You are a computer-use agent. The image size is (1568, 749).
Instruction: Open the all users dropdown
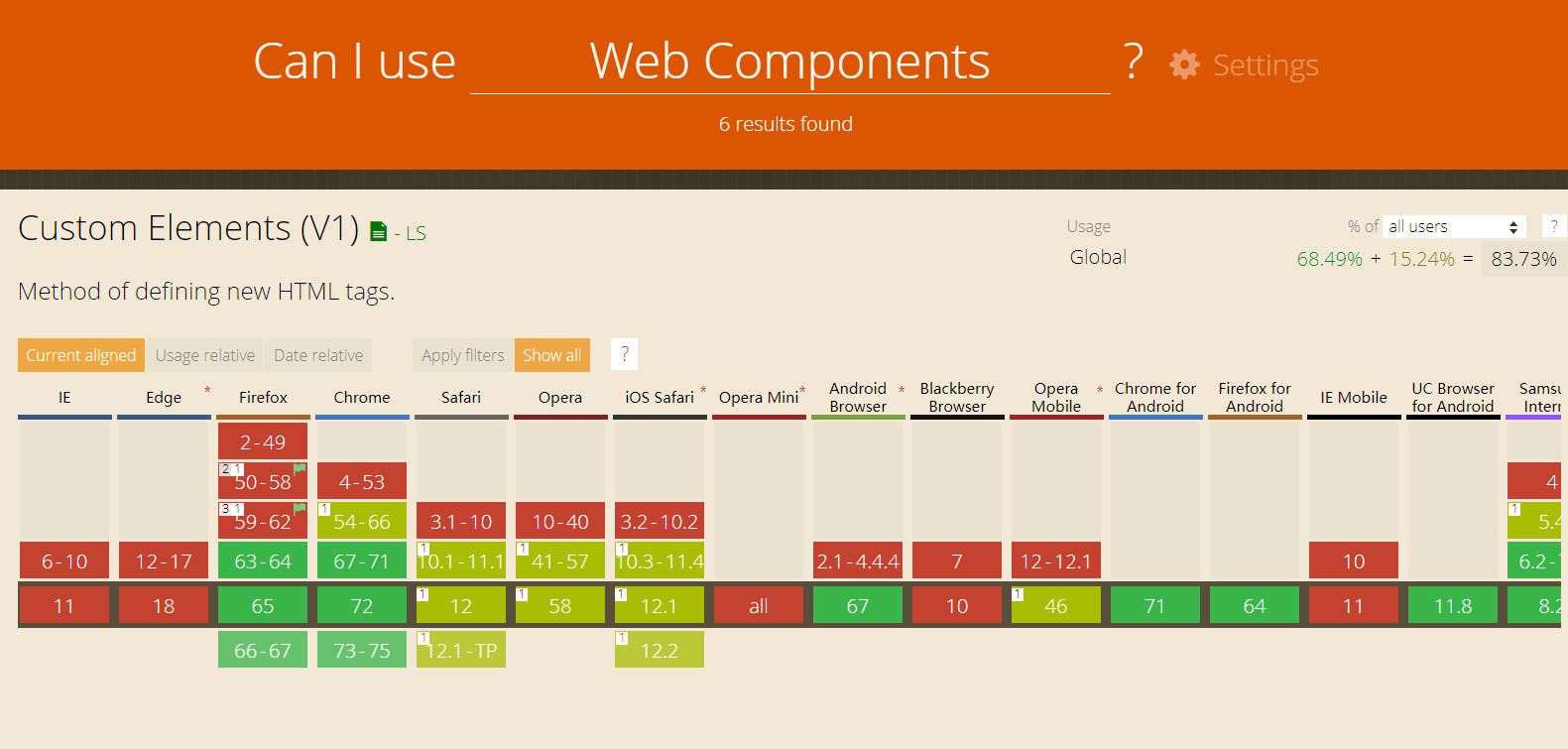coord(1454,227)
